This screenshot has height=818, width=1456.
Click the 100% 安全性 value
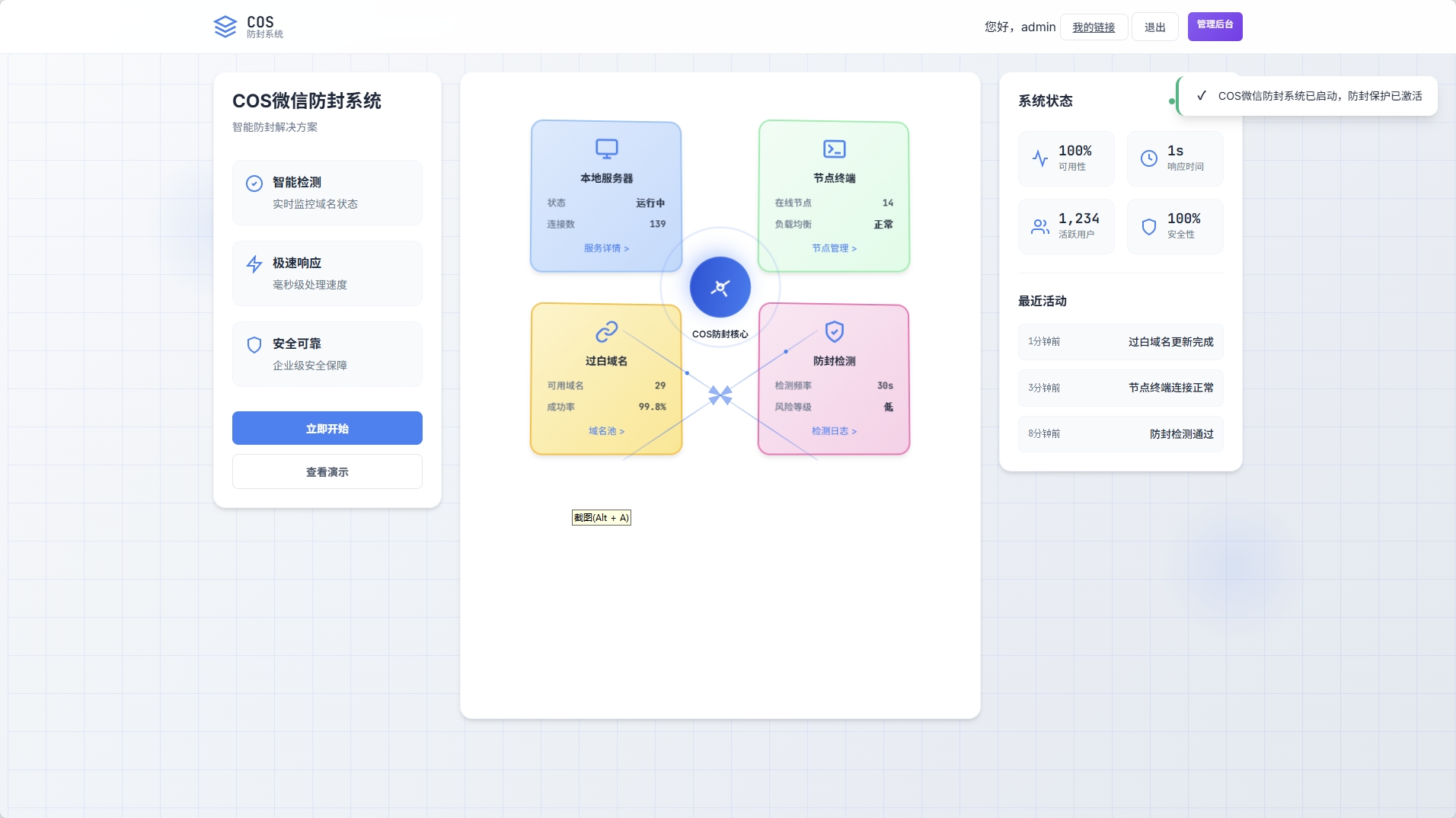(1184, 219)
